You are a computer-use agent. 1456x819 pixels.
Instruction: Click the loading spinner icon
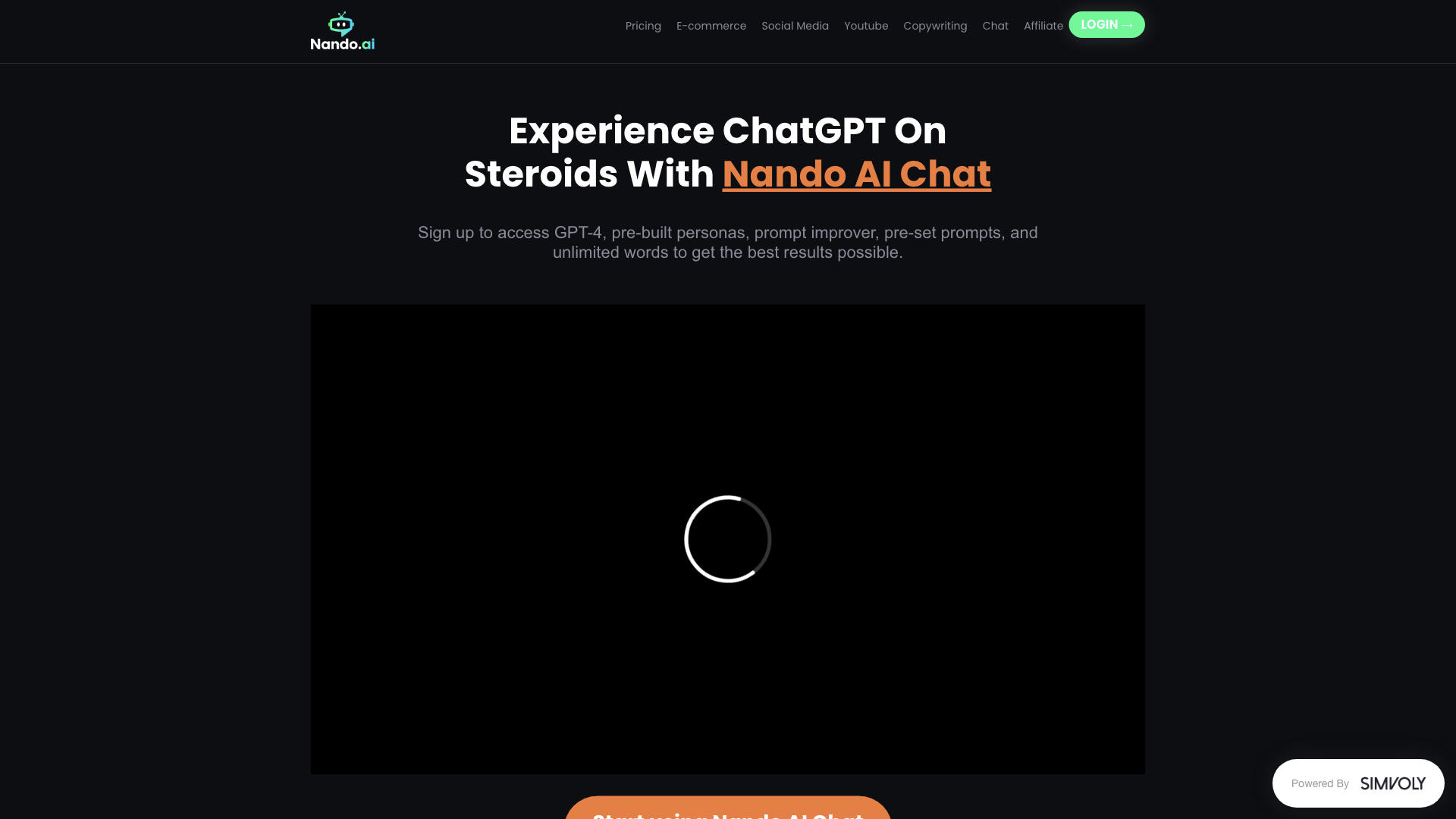tap(727, 539)
